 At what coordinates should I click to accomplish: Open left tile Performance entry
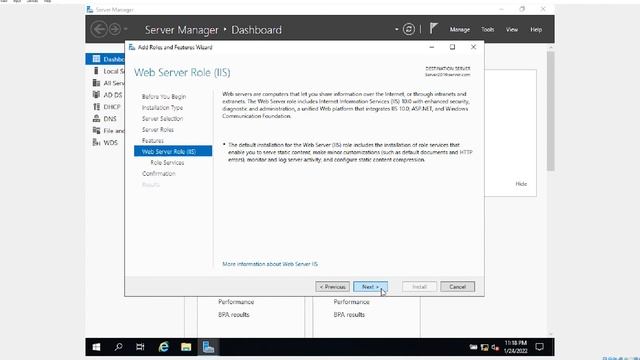[x=236, y=302]
